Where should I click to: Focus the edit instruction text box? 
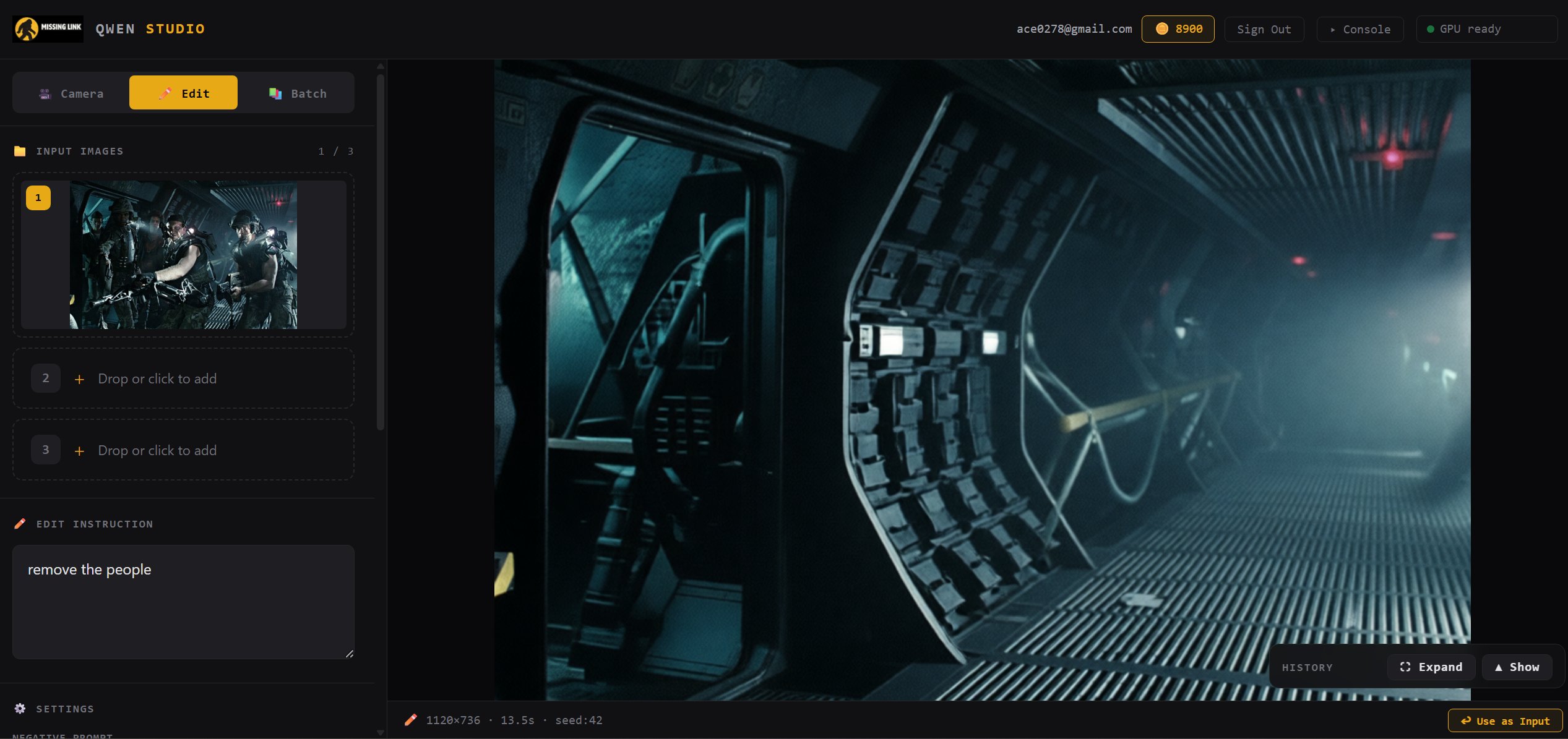(183, 602)
